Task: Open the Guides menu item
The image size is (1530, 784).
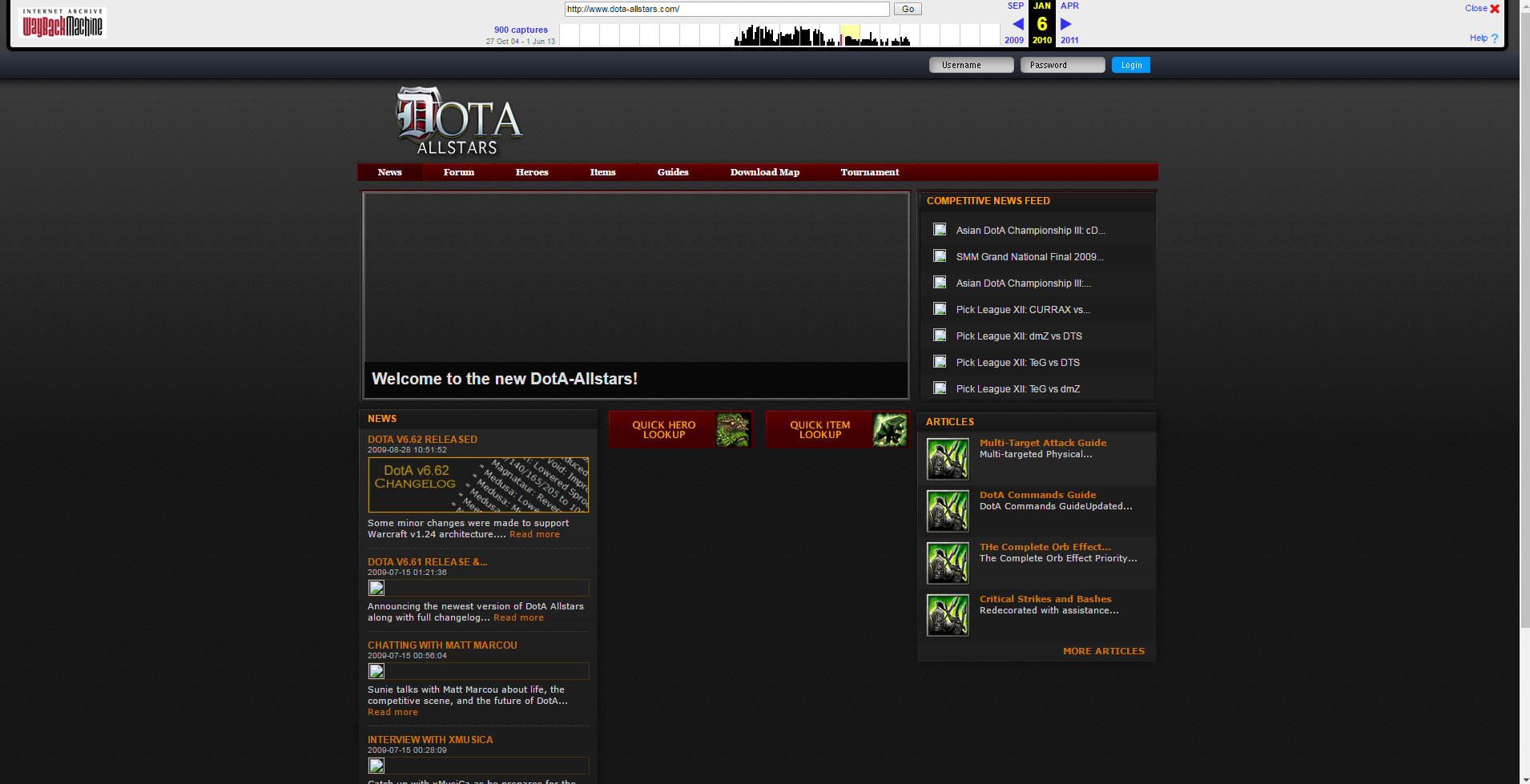Action: point(673,172)
